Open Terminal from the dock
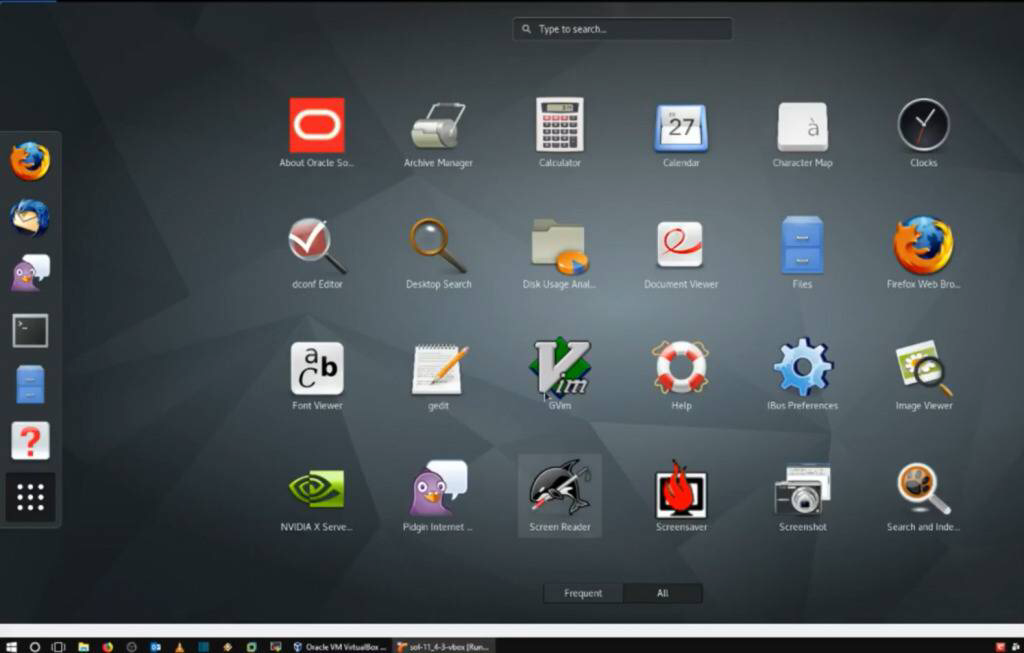The width and height of the screenshot is (1024, 653). (30, 330)
